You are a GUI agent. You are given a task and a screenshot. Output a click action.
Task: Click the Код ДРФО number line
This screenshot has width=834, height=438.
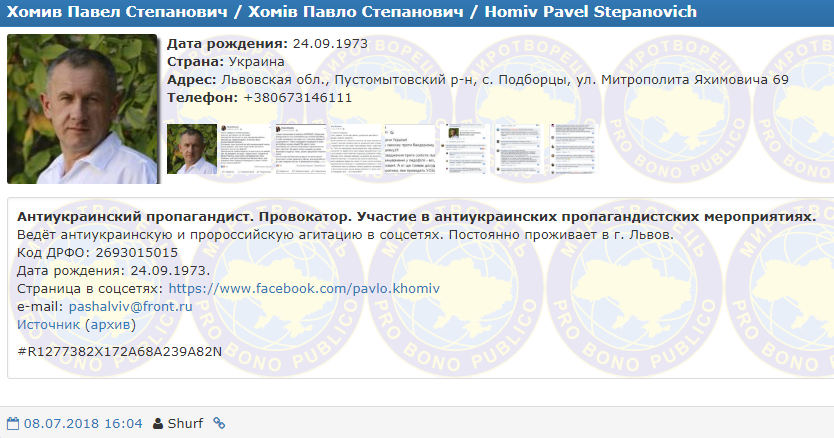tap(98, 253)
